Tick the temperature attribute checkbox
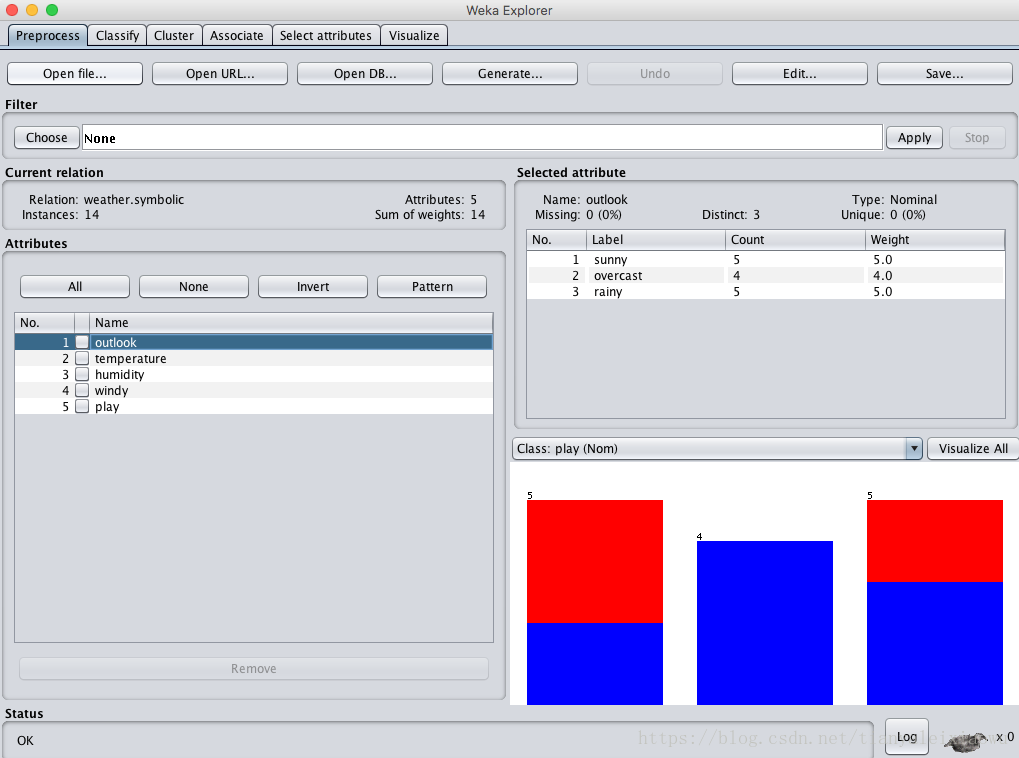Viewport: 1019px width, 758px height. click(82, 358)
